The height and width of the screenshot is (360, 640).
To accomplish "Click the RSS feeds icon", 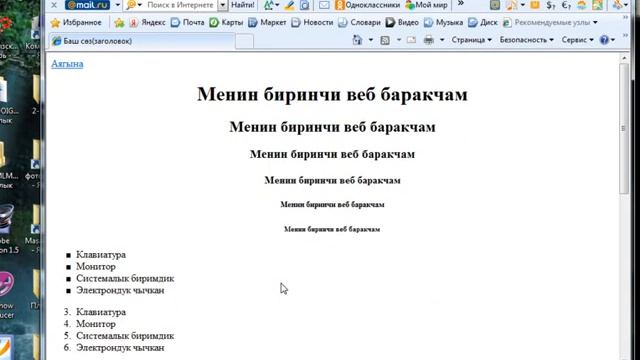I will coord(385,40).
